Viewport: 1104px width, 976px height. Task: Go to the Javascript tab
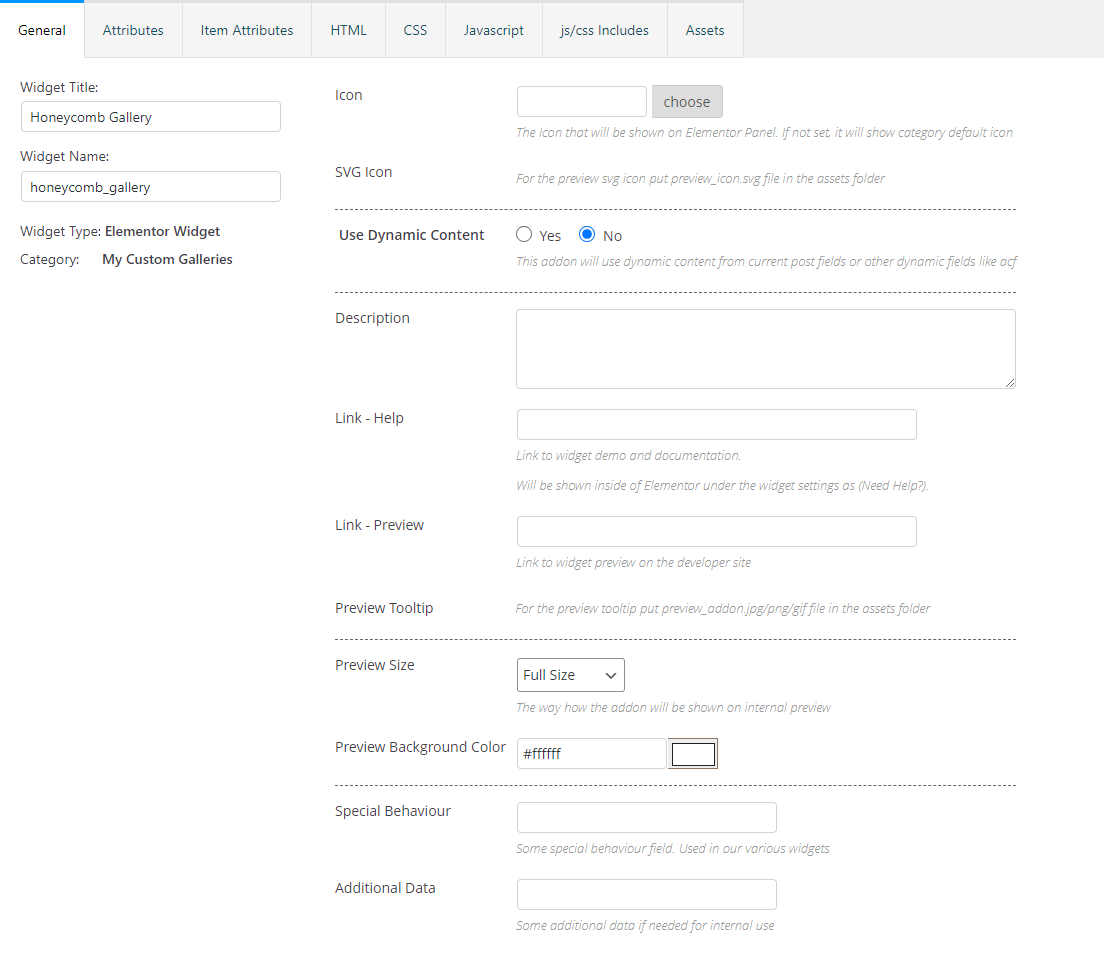(494, 30)
